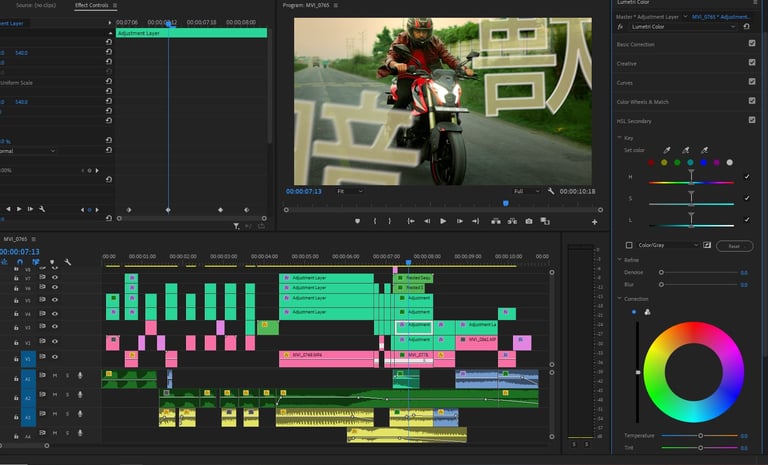768x465 pixels.
Task: Collapse the Correction section
Action: coord(620,298)
